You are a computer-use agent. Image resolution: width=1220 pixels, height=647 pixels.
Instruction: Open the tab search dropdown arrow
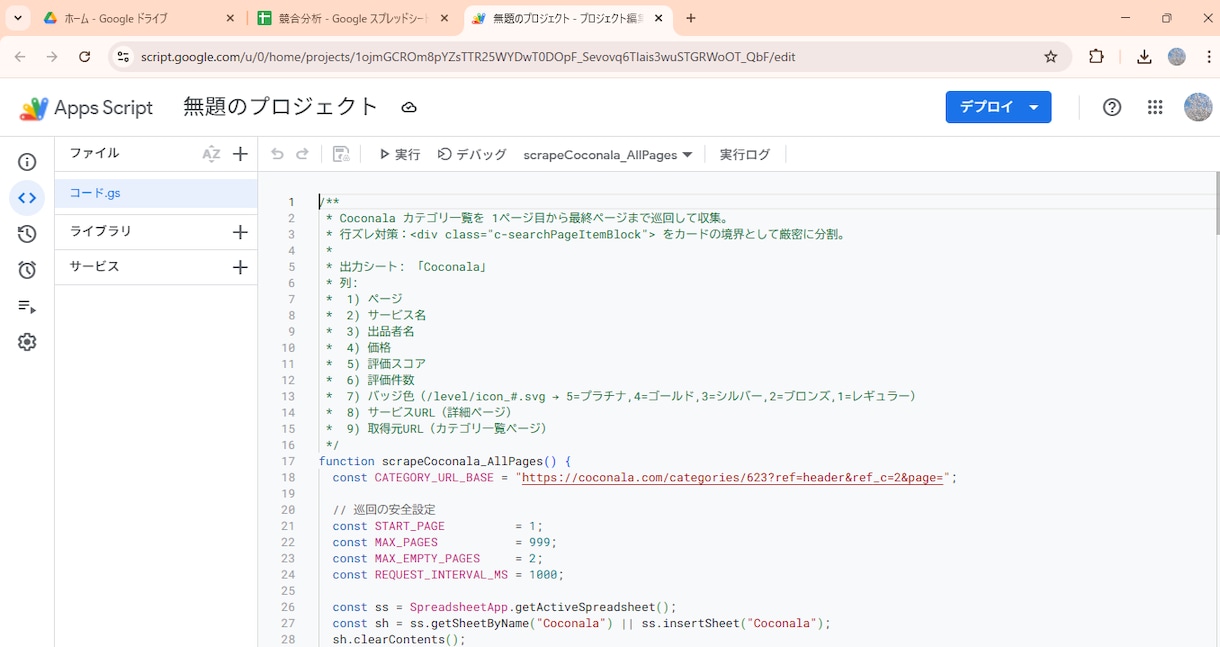coord(18,18)
